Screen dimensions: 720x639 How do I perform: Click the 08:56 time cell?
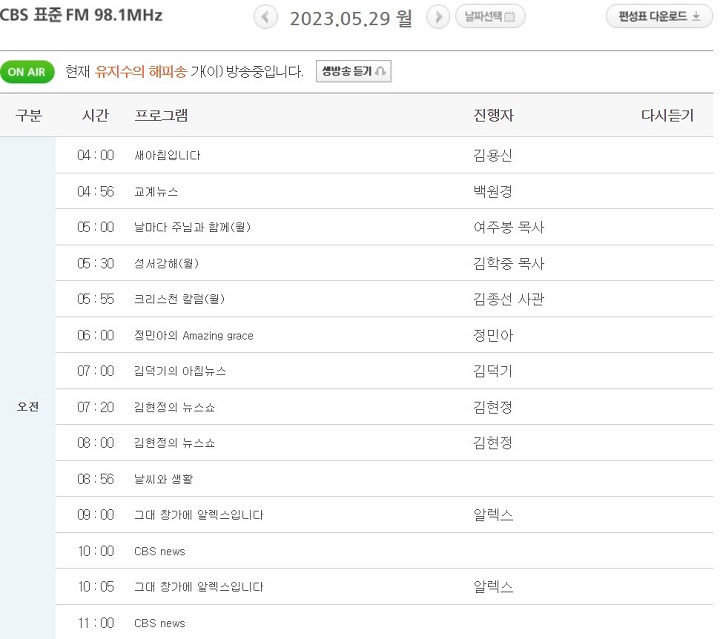point(96,479)
